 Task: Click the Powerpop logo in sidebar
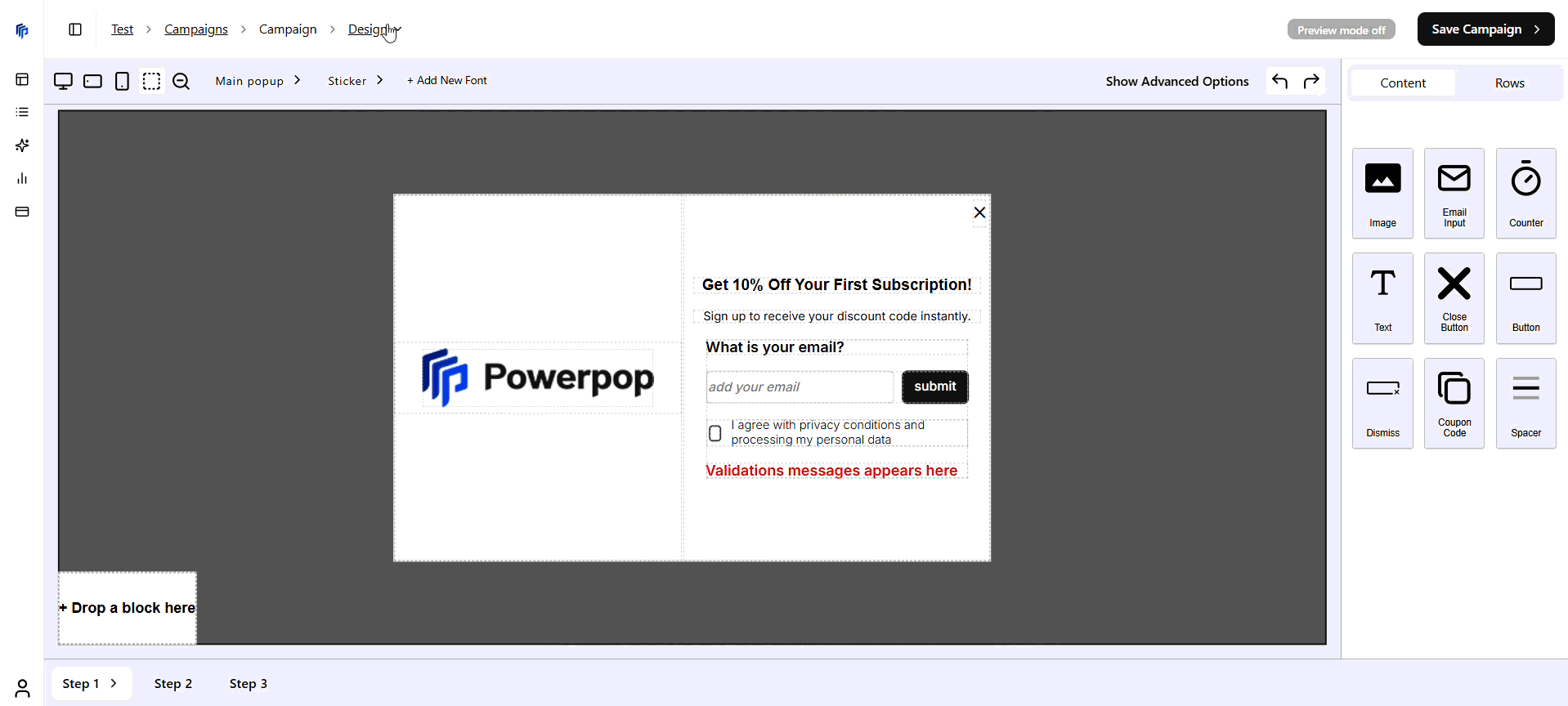pos(22,31)
